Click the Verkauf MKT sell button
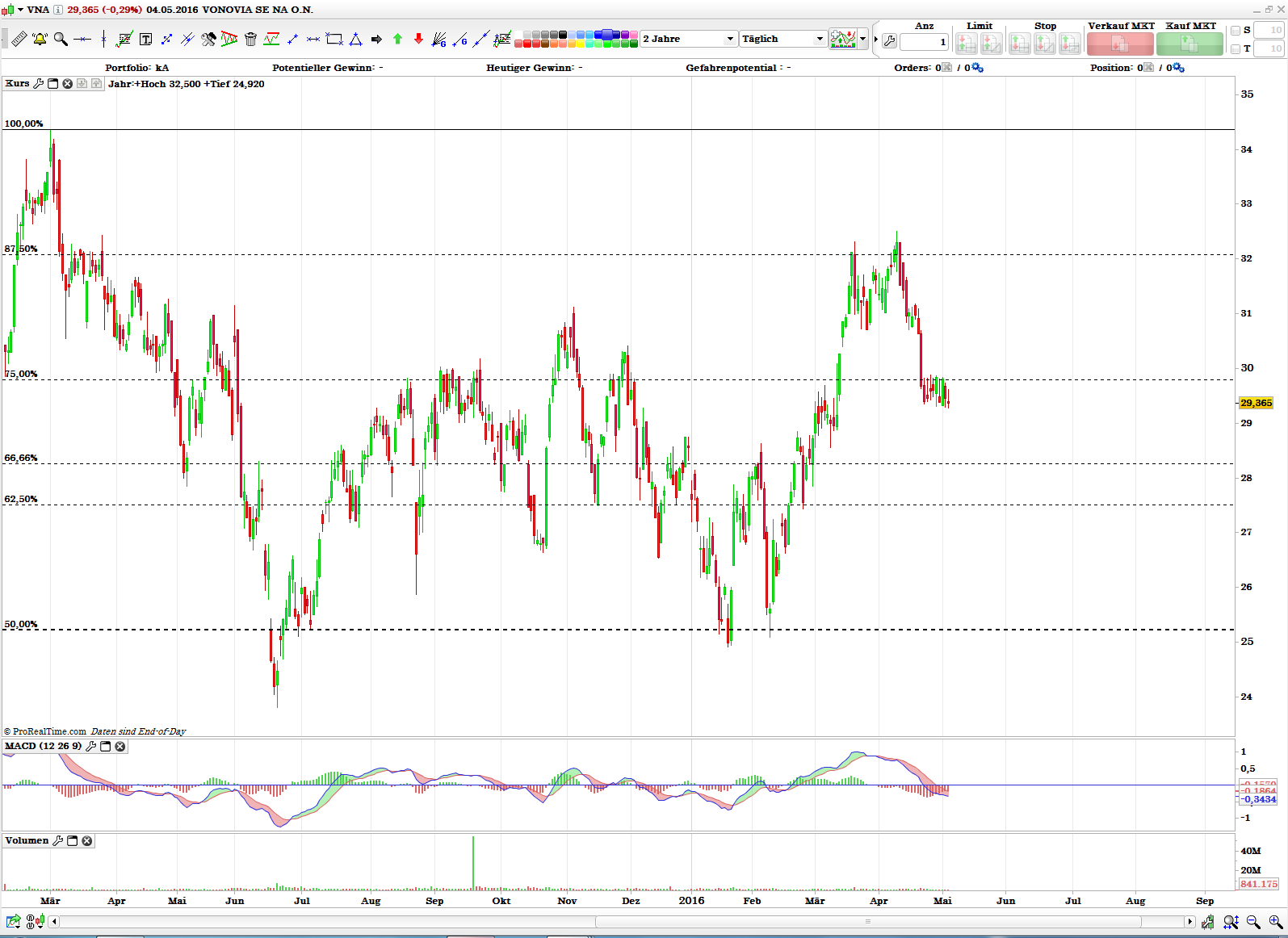 [1120, 44]
